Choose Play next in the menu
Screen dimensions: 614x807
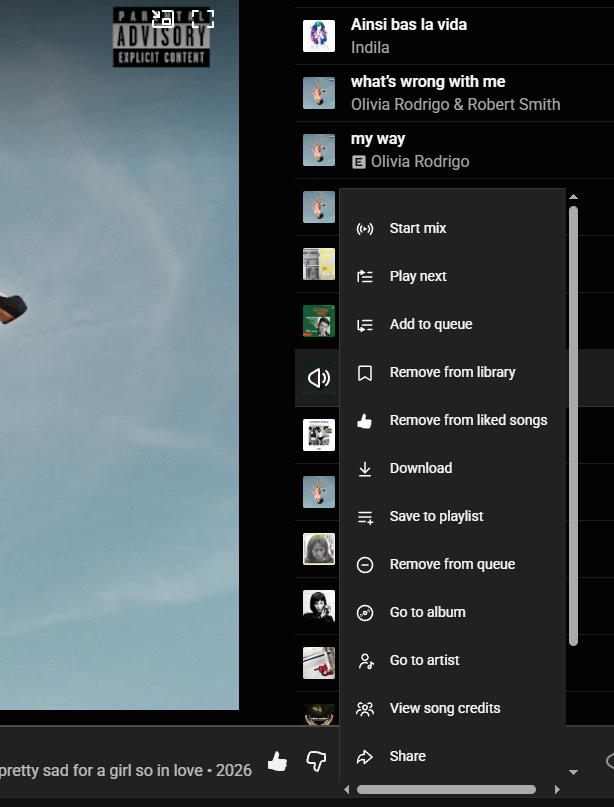tap(452, 276)
